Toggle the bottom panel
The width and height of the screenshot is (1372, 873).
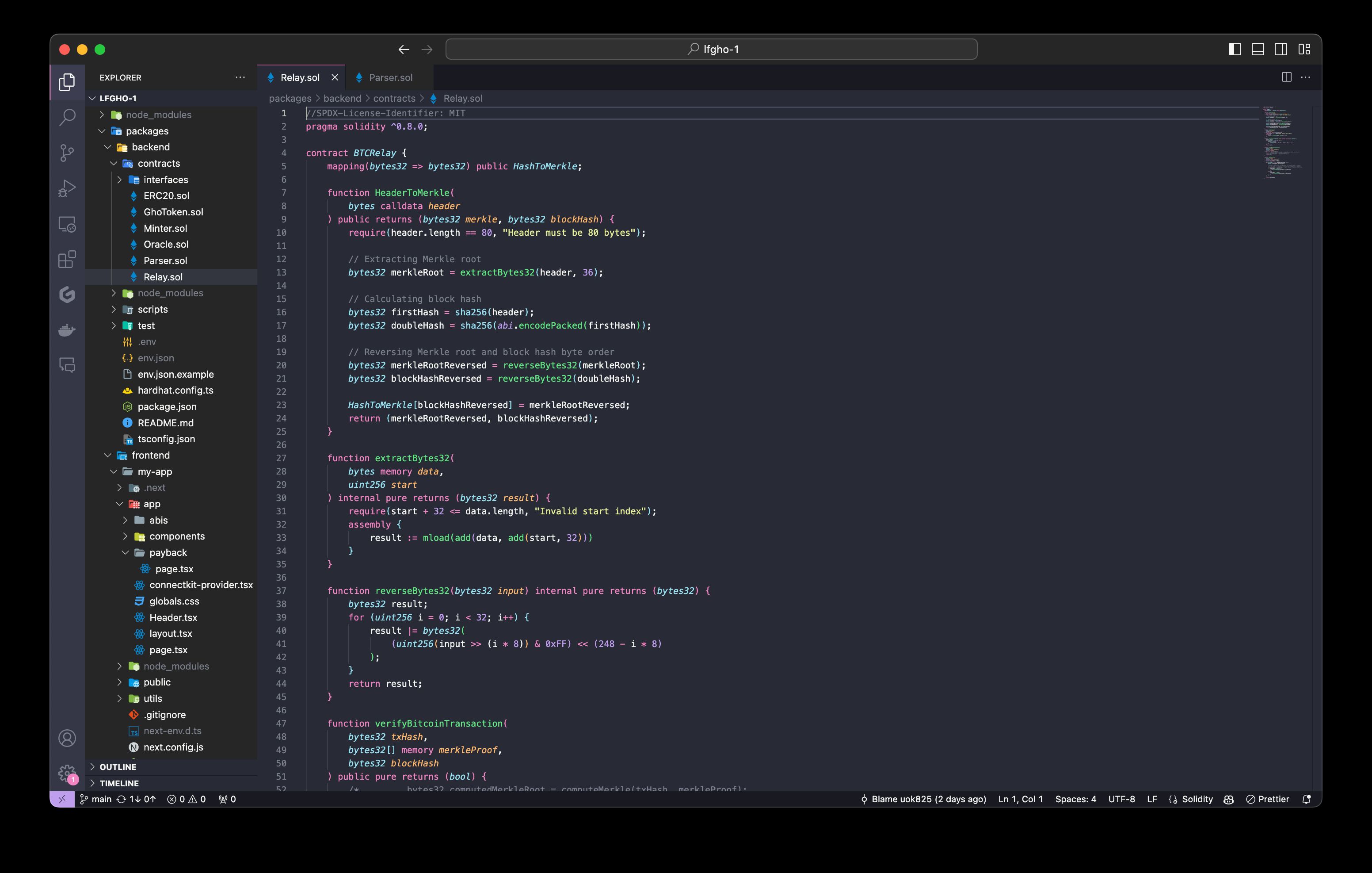(x=1258, y=50)
